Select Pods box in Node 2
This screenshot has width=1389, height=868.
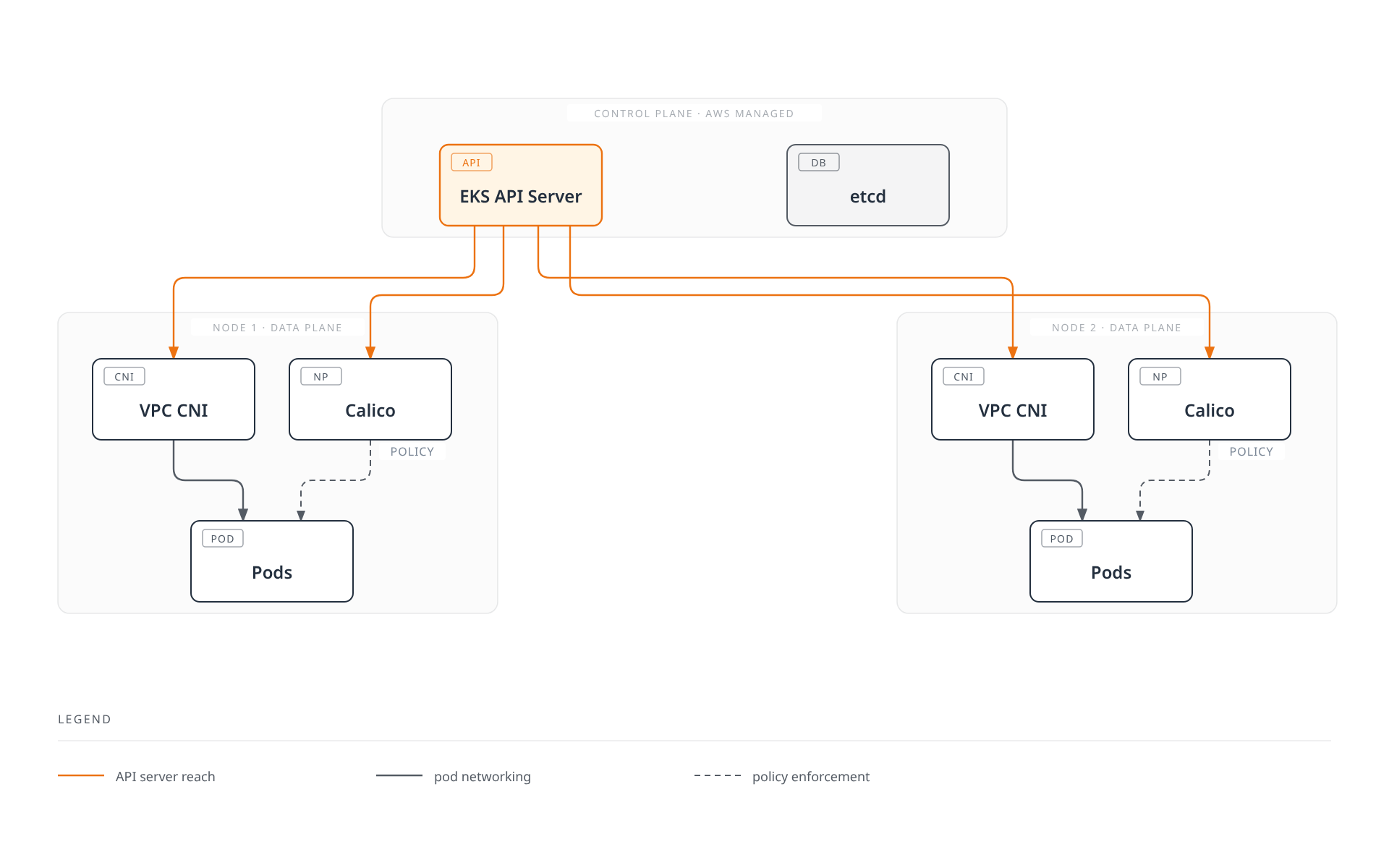(1111, 561)
